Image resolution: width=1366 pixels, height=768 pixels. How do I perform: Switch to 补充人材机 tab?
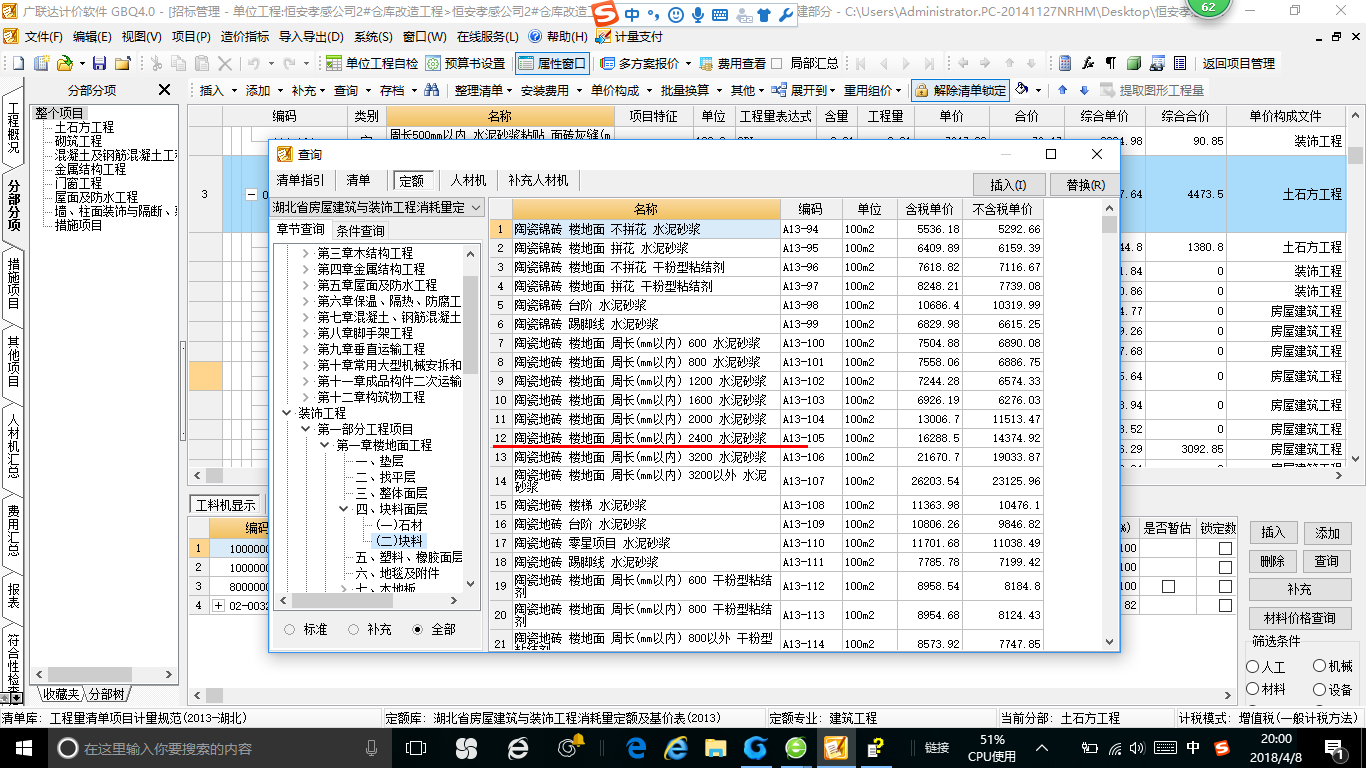[537, 181]
